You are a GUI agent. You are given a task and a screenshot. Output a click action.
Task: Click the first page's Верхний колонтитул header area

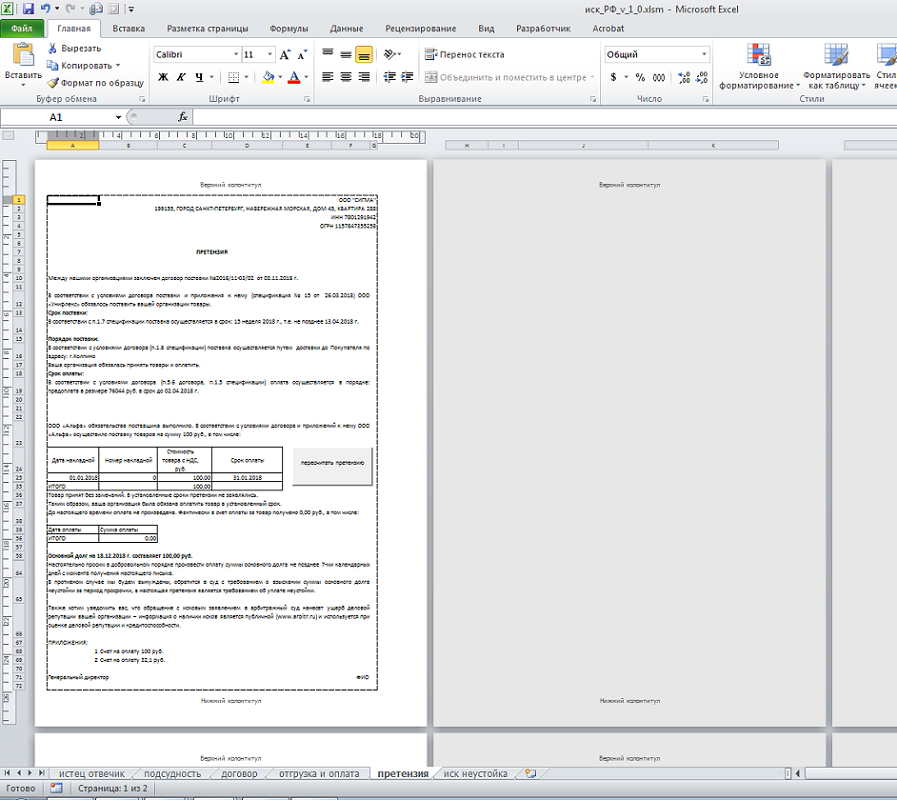[x=231, y=185]
